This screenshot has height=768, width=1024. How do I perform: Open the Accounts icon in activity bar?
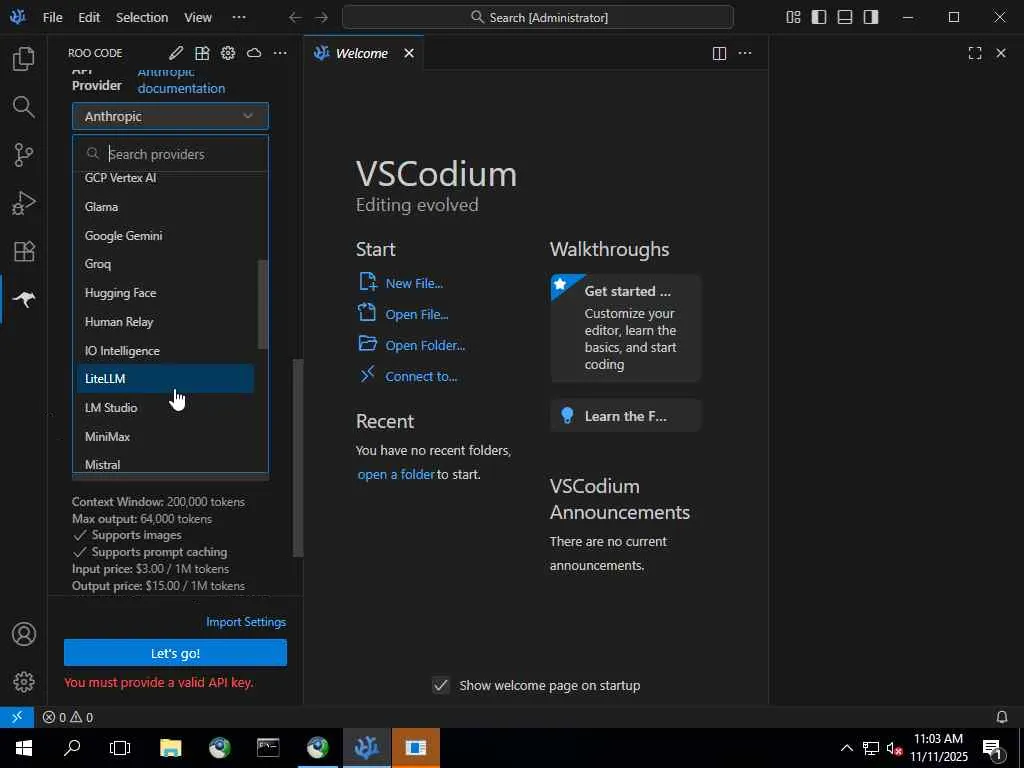coord(24,634)
